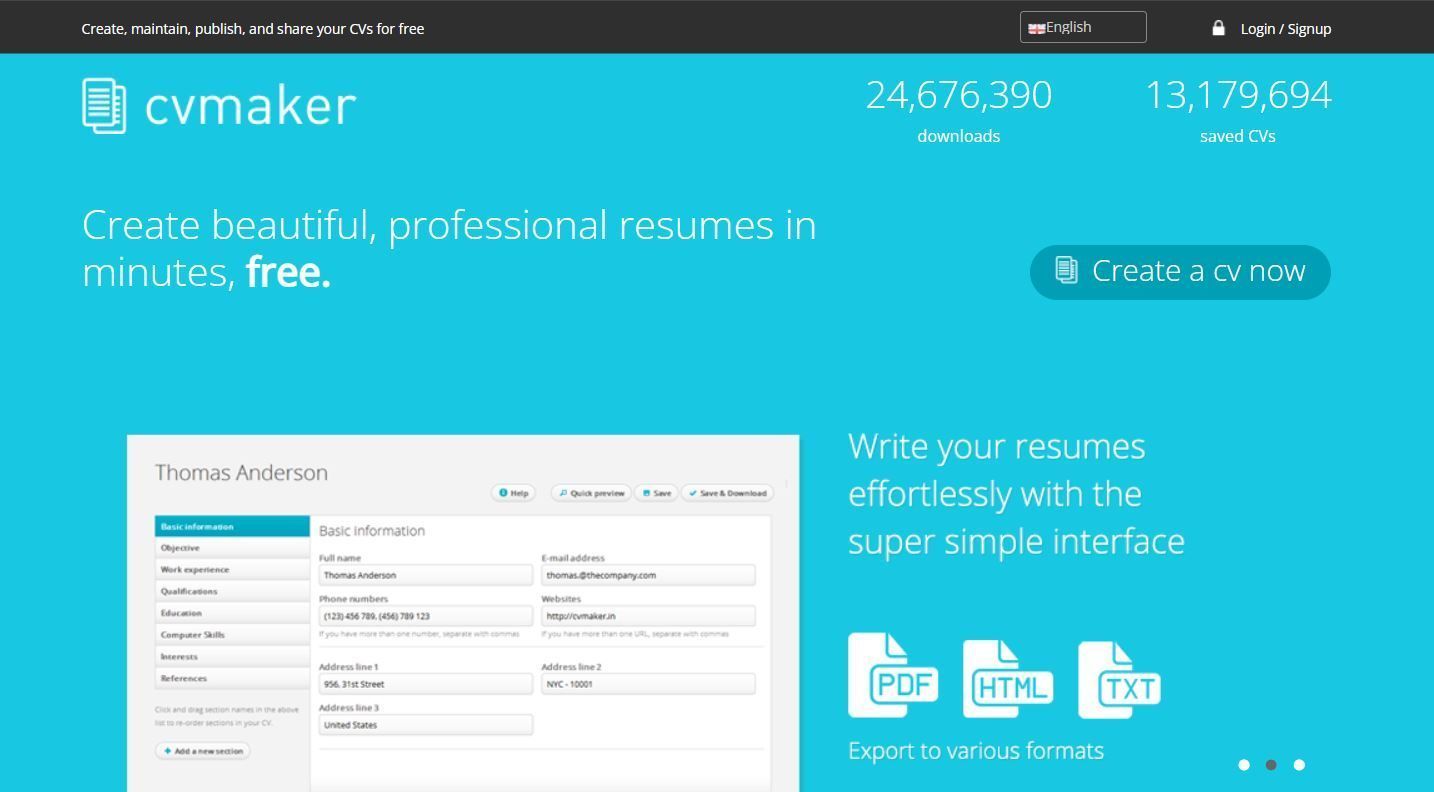Image resolution: width=1434 pixels, height=792 pixels.
Task: Open the English language dropdown
Action: [x=1083, y=27]
